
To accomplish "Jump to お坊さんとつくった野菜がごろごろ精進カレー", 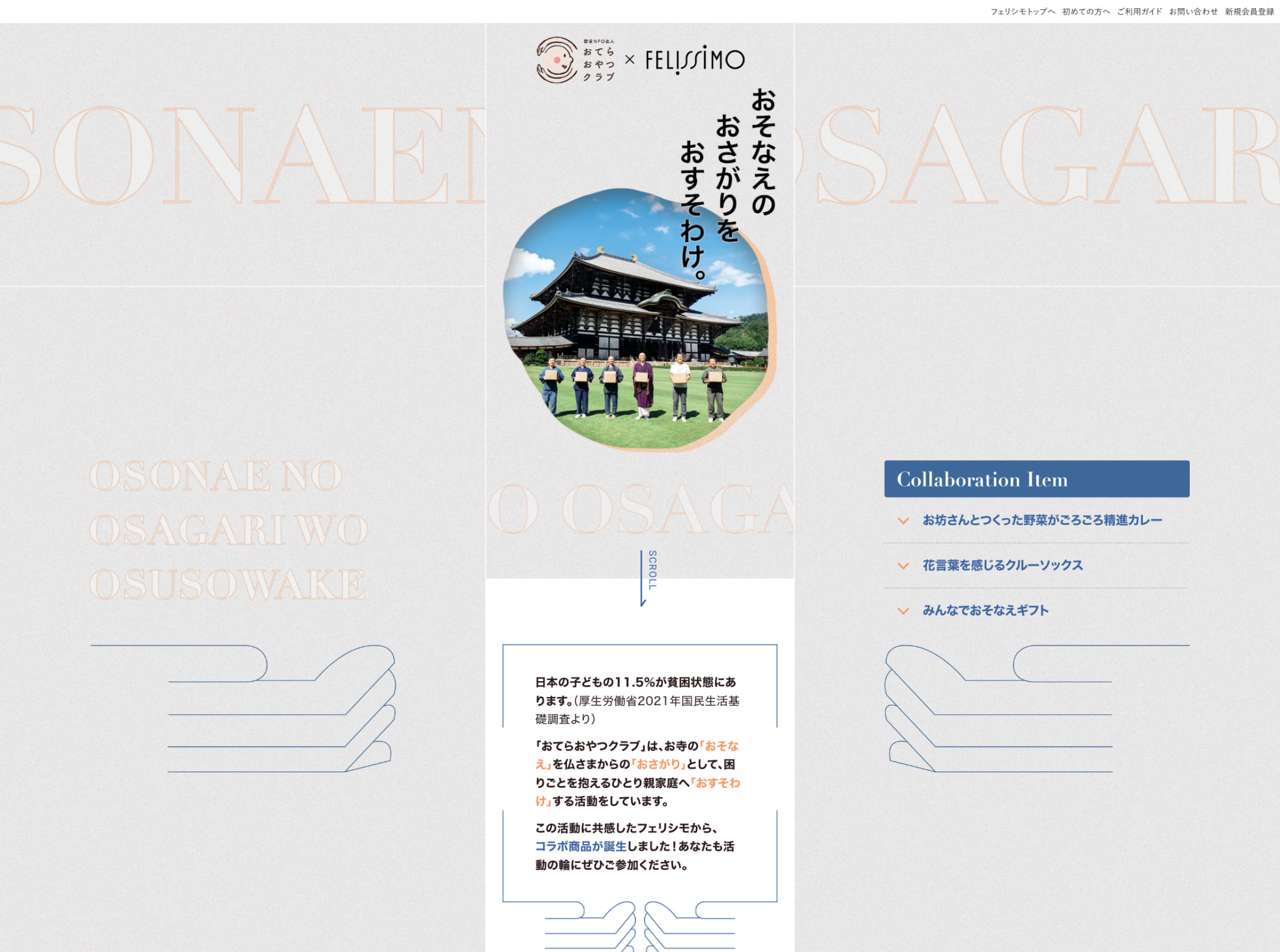I will (x=1042, y=520).
